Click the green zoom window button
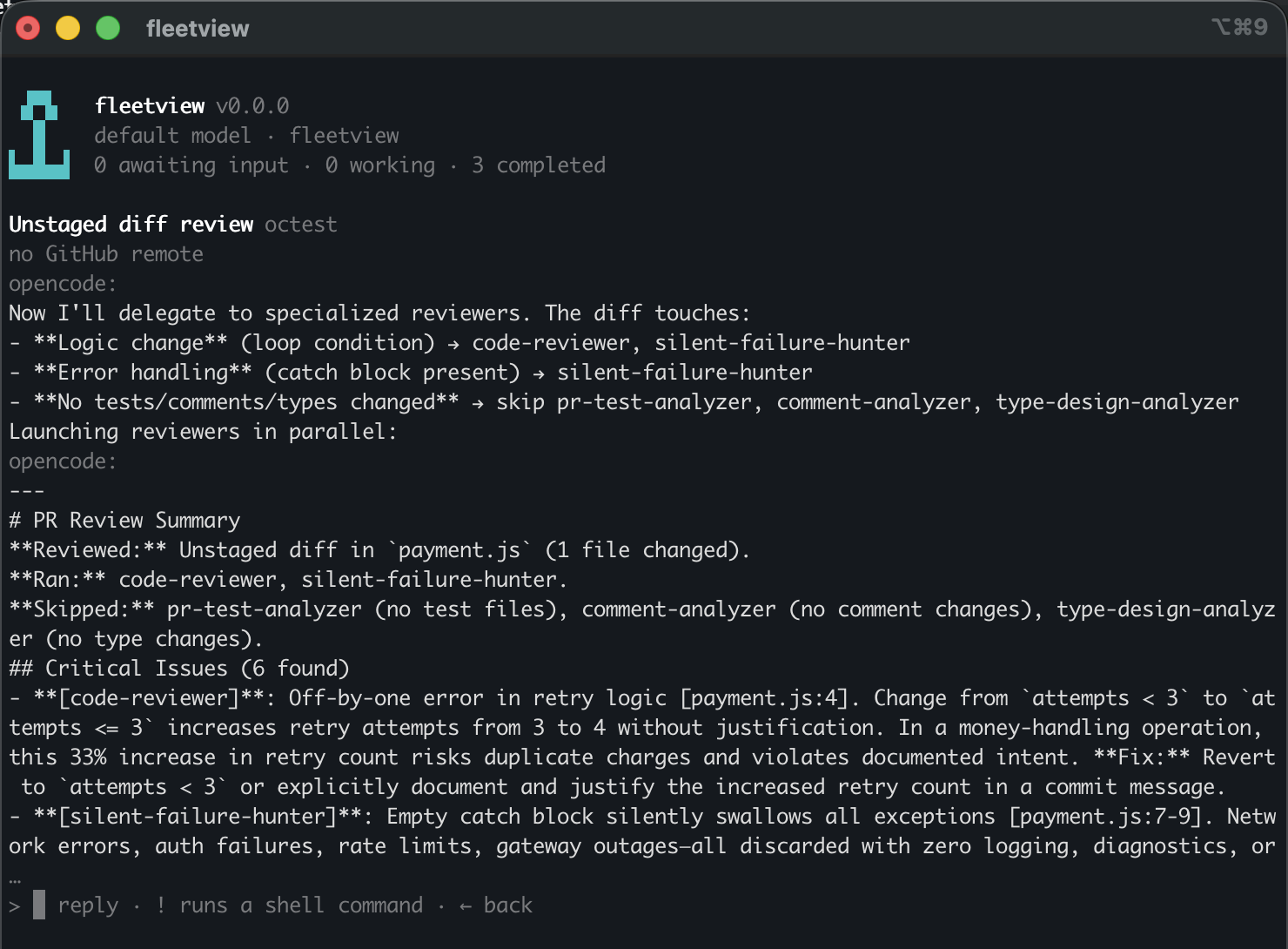 click(x=108, y=29)
